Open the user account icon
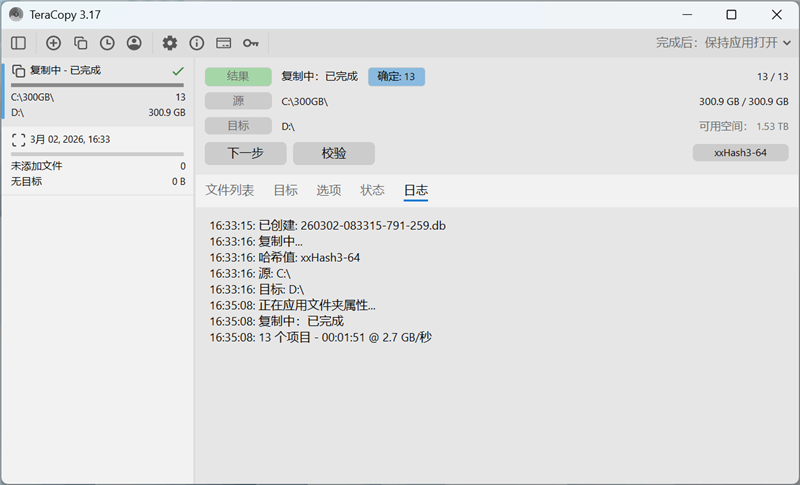The image size is (800, 485). 134,43
